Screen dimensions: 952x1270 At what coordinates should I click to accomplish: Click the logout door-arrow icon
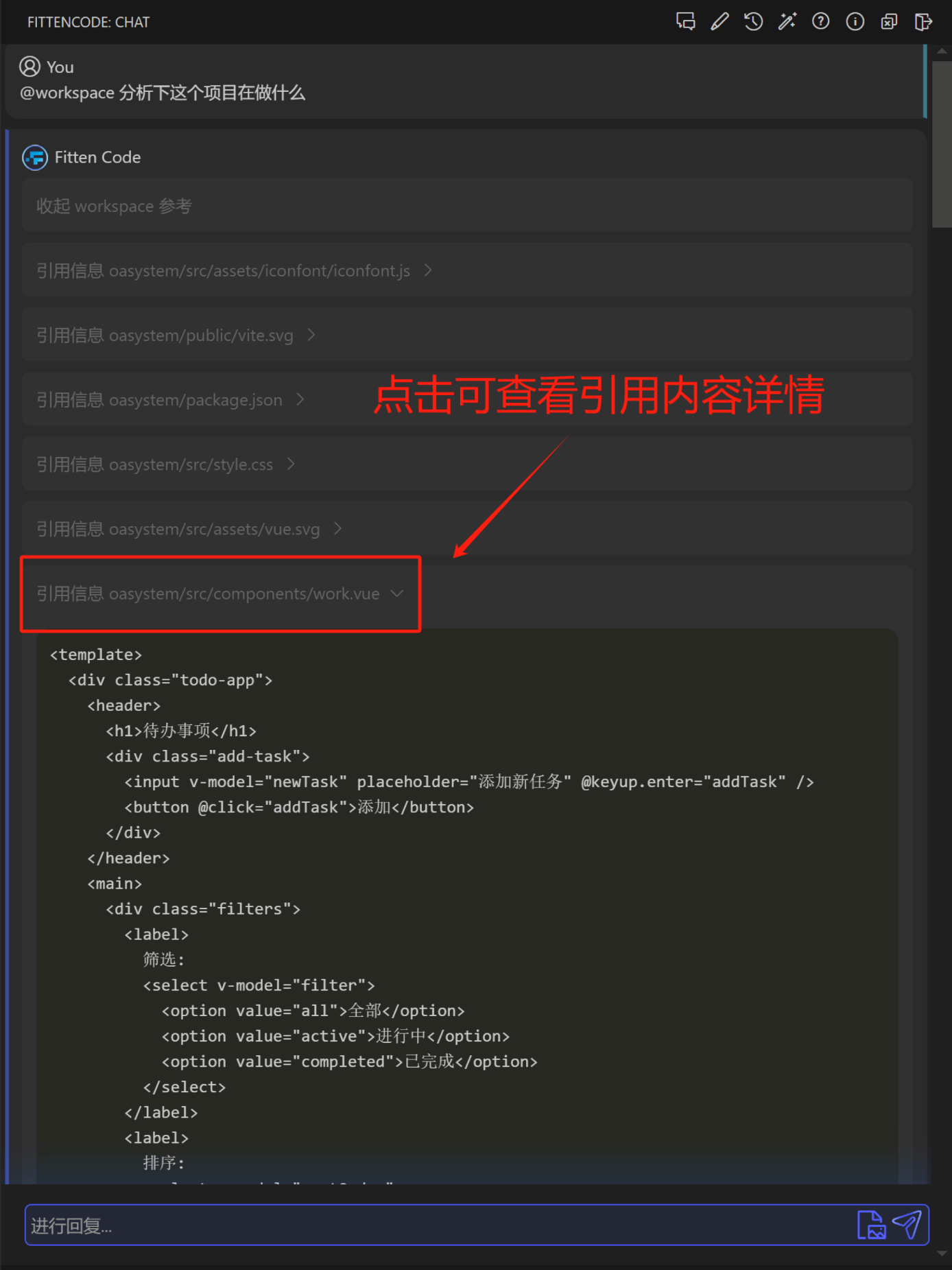pyautogui.click(x=923, y=22)
